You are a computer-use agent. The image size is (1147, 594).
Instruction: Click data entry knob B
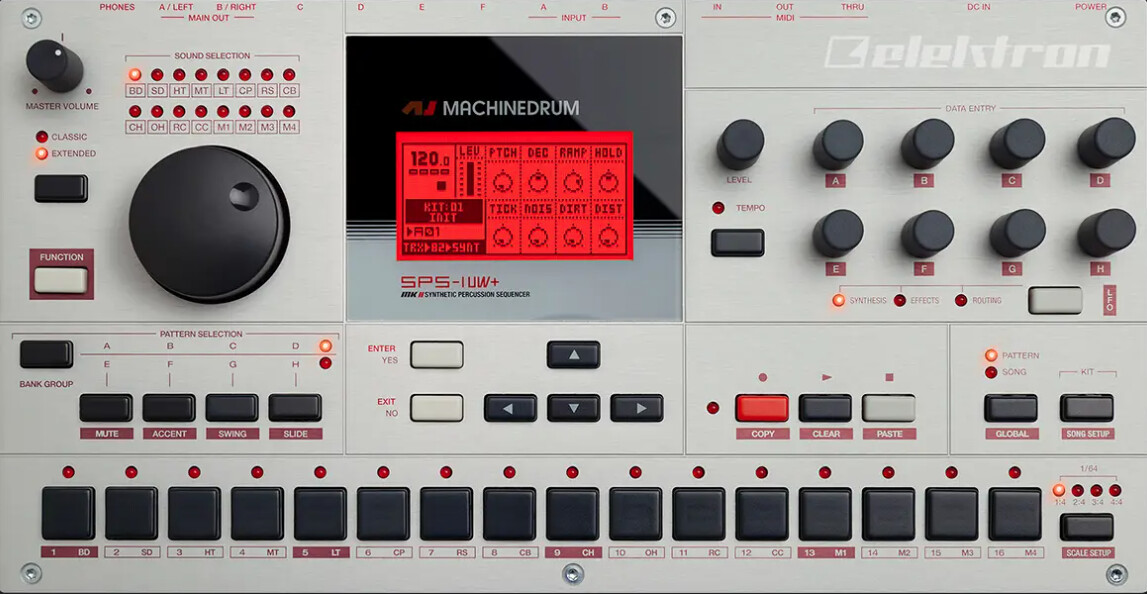tap(928, 143)
